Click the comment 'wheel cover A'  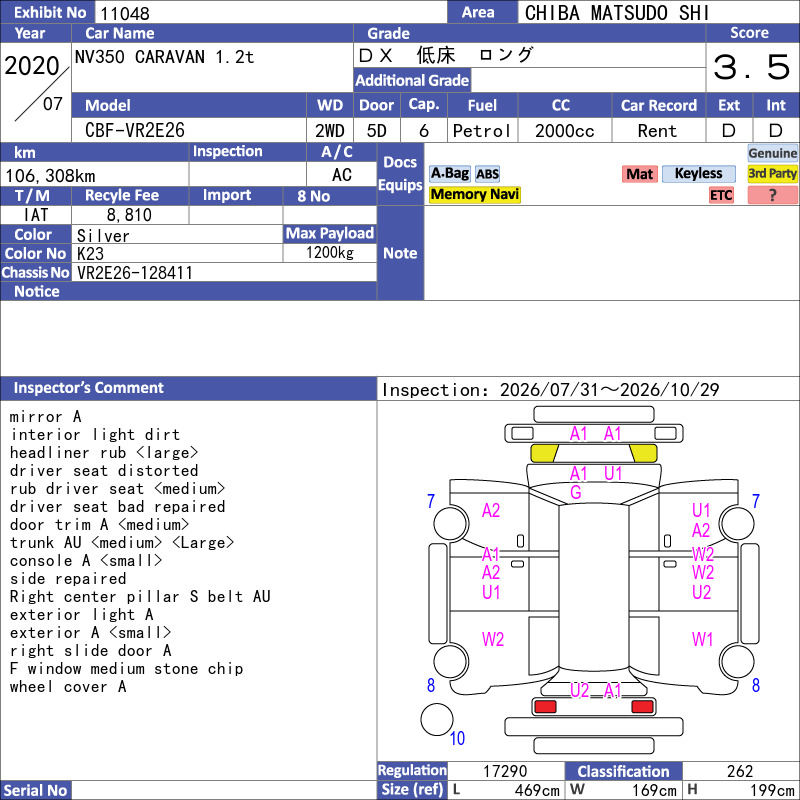(x=68, y=687)
